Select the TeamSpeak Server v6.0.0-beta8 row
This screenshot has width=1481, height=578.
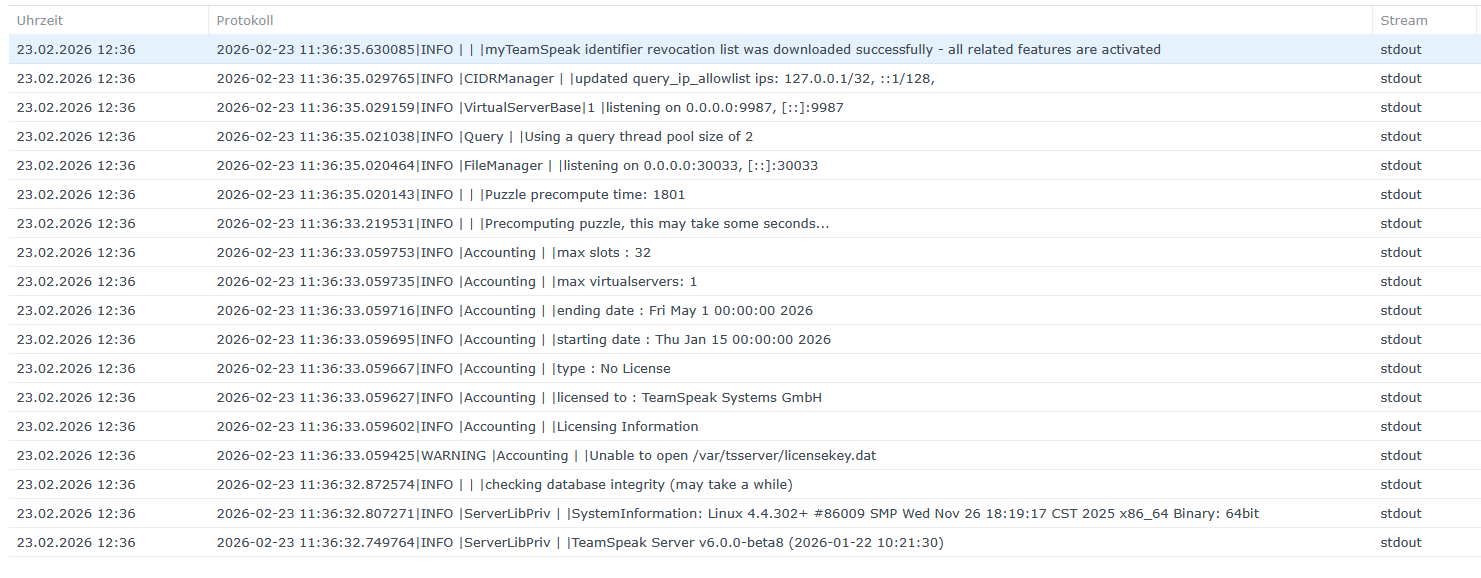579,542
